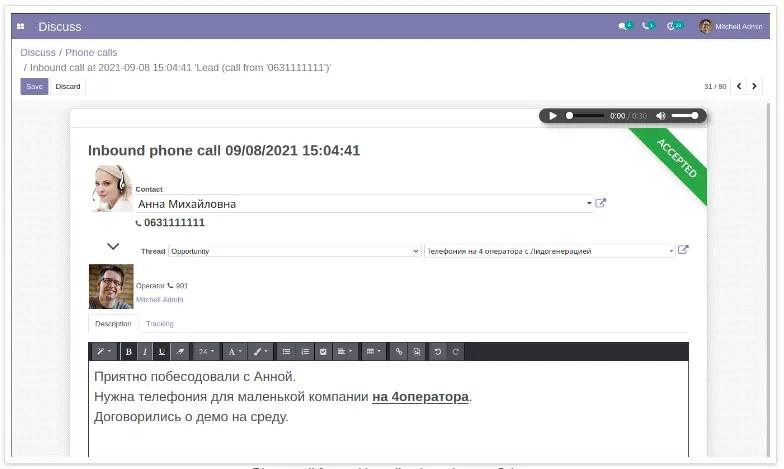Mute the audio player speaker icon
Screen dimensions: 784x469
(660, 116)
